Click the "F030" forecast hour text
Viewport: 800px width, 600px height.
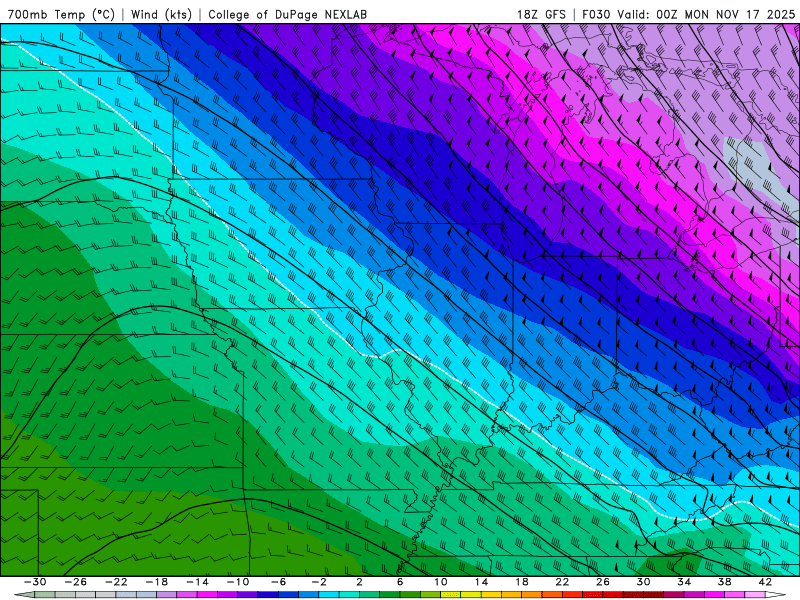pyautogui.click(x=596, y=14)
